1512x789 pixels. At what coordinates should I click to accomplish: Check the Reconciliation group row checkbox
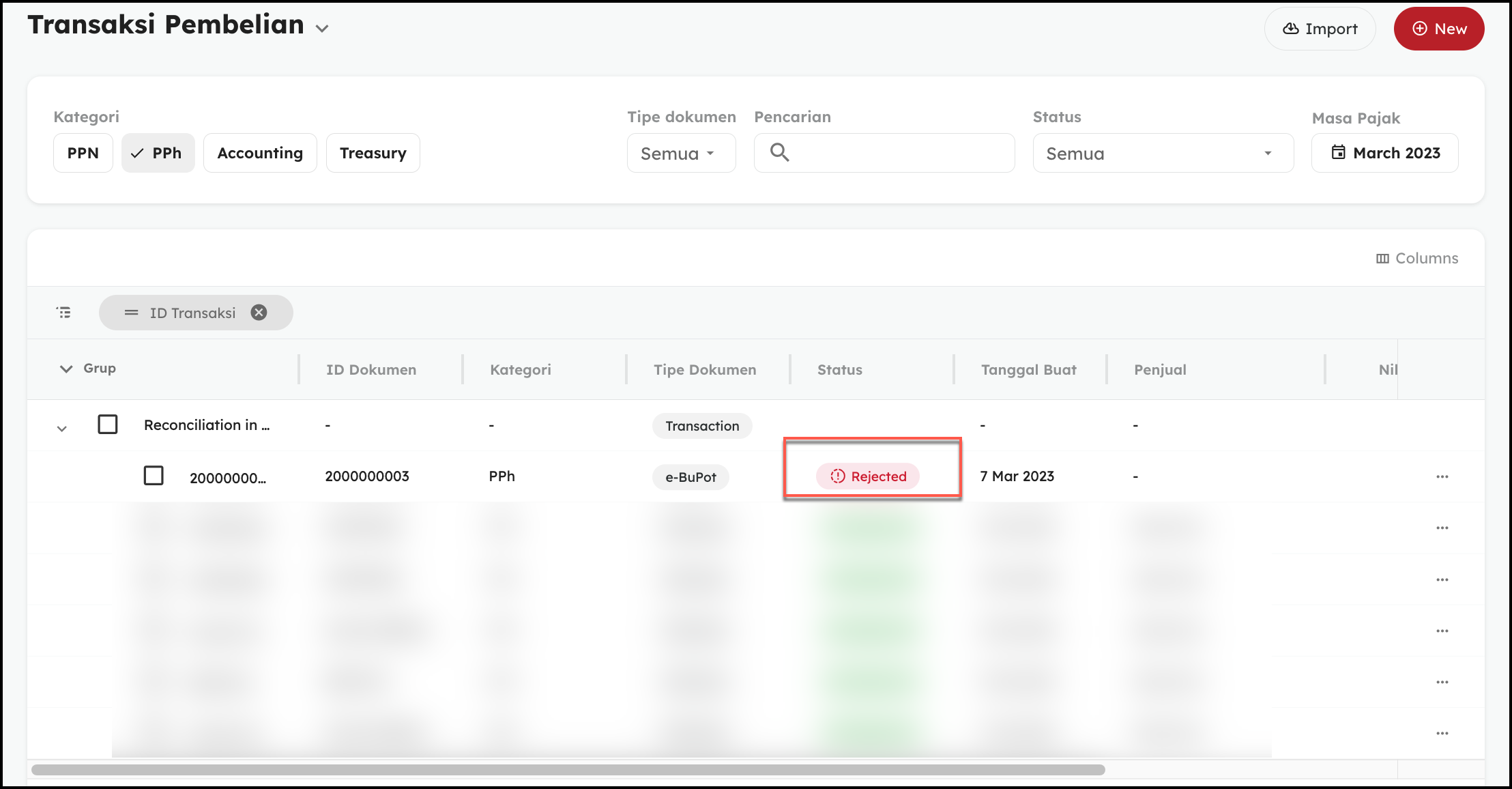108,425
